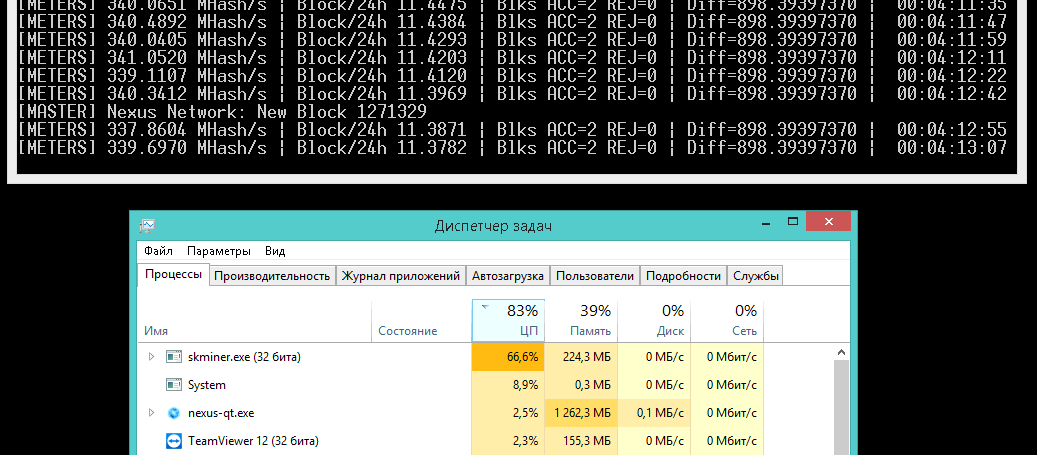This screenshot has width=1037, height=455.
Task: Sort by the Состояние column header
Action: [x=422, y=321]
